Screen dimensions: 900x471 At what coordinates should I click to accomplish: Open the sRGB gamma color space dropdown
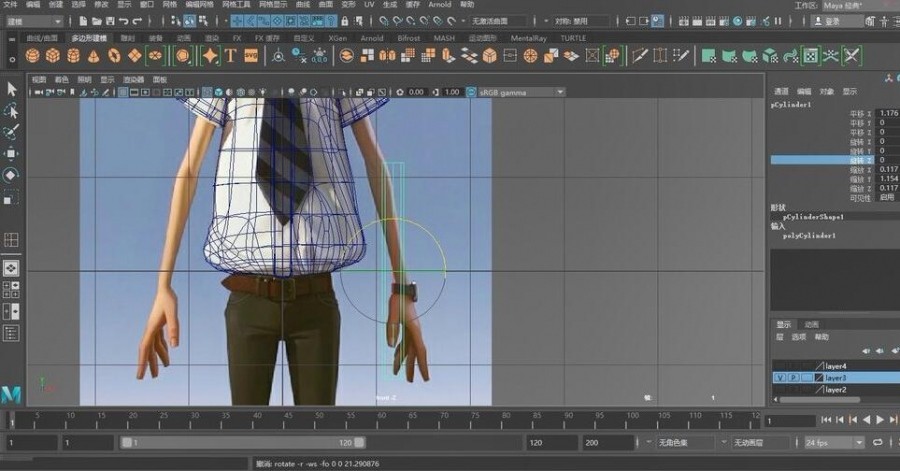(x=521, y=92)
